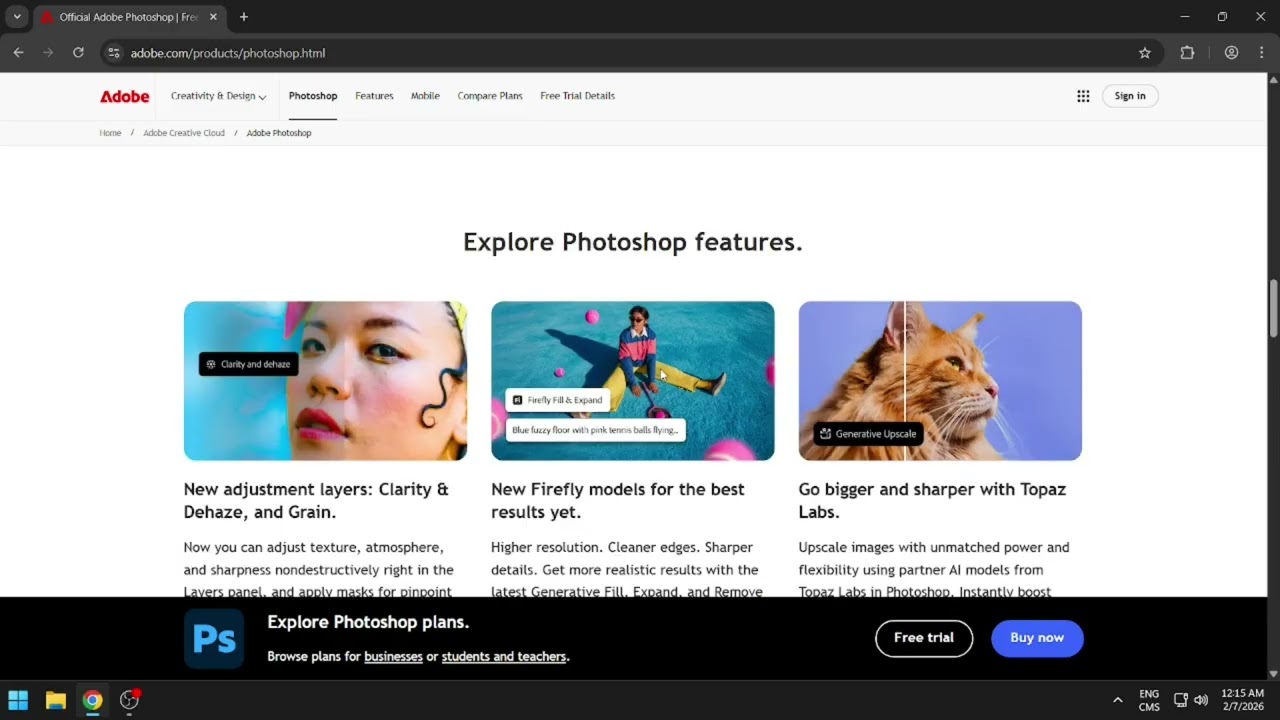Viewport: 1280px width, 720px height.
Task: Click the Photoshop Ps icon in banner
Action: tap(214, 639)
